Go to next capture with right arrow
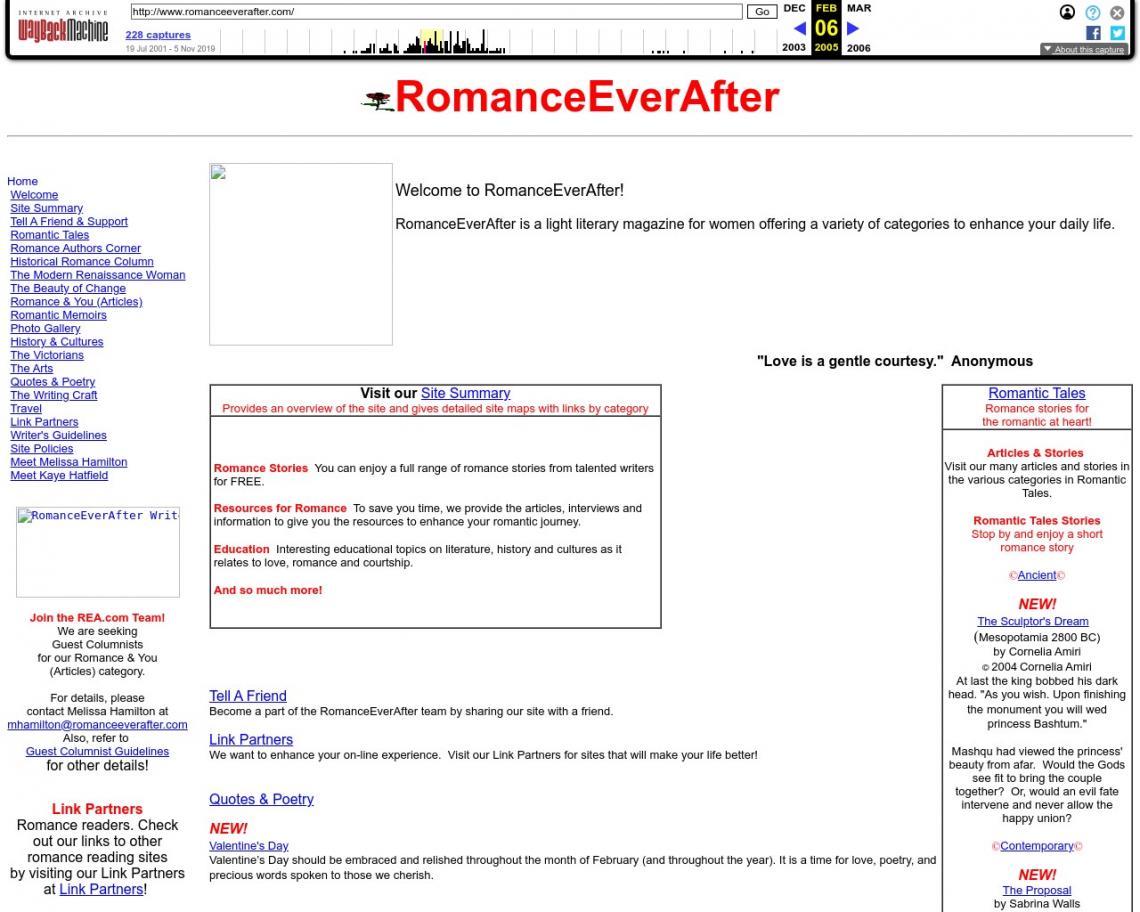The image size is (1140, 912). tap(854, 28)
